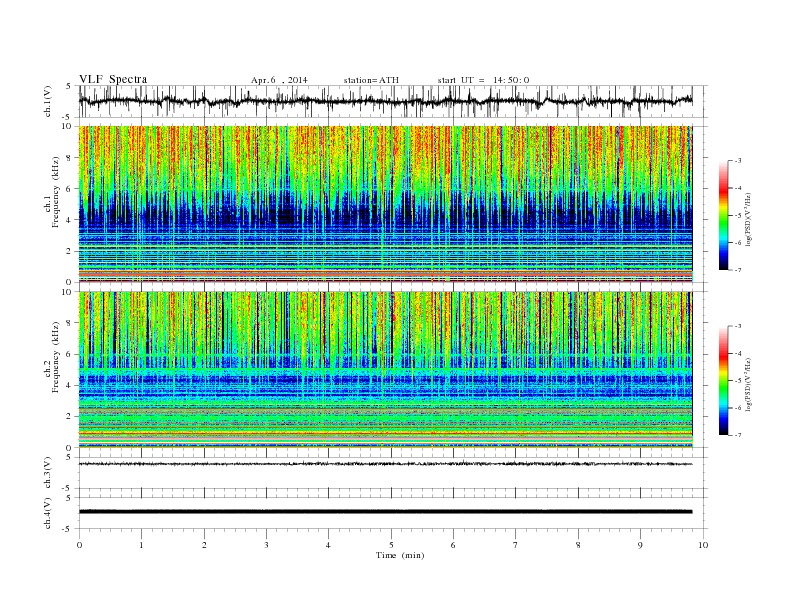Image resolution: width=792 pixels, height=612 pixels.
Task: Select the "Time (min)" axis label
Action: (400, 555)
